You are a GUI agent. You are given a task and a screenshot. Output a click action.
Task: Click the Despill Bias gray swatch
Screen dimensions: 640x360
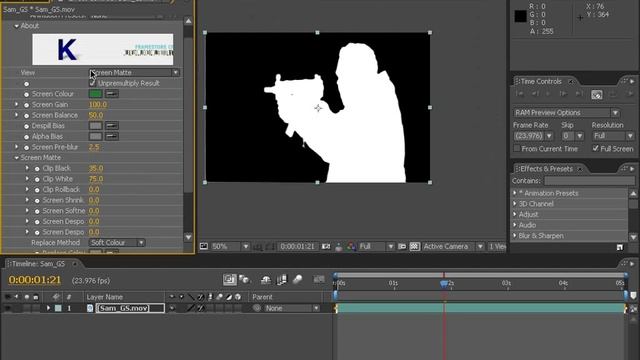point(96,126)
